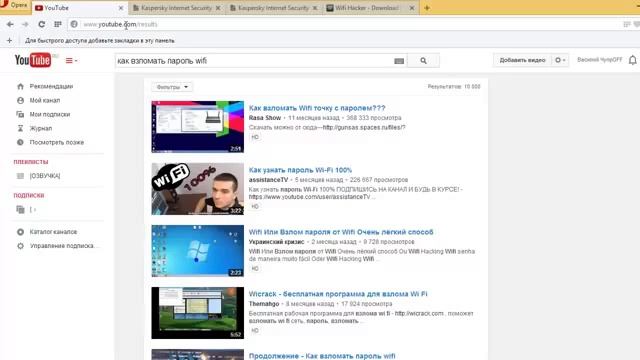Close the YouTube tab
This screenshot has height=360, width=640.
click(x=121, y=8)
